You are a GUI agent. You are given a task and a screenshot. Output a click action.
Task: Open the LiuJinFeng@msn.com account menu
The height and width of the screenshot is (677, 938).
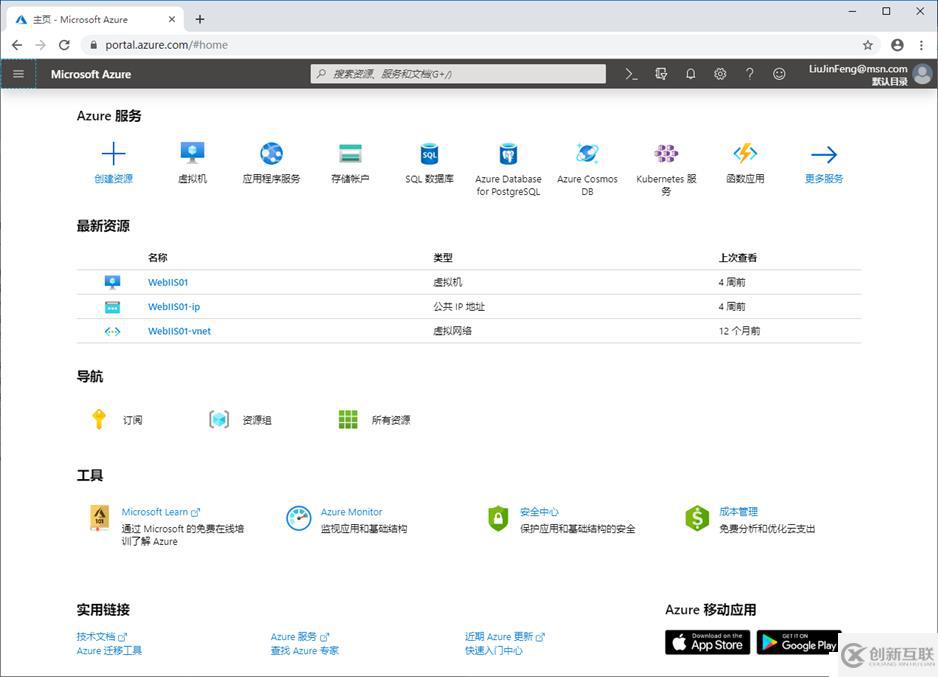870,75
